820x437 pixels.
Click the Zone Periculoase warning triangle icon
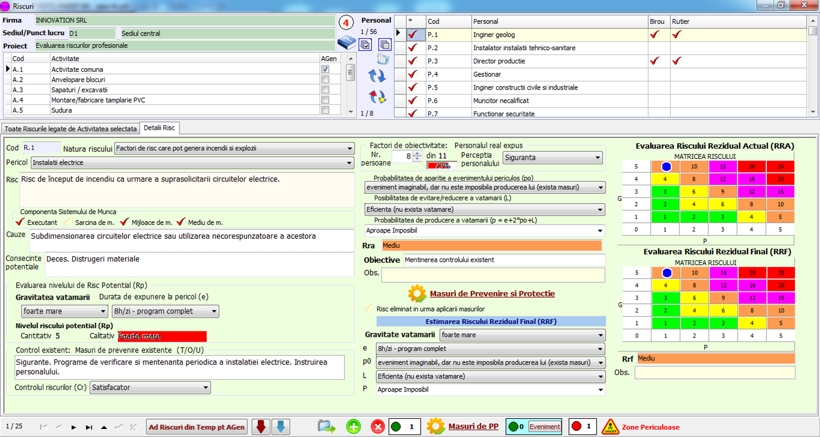coord(610,427)
